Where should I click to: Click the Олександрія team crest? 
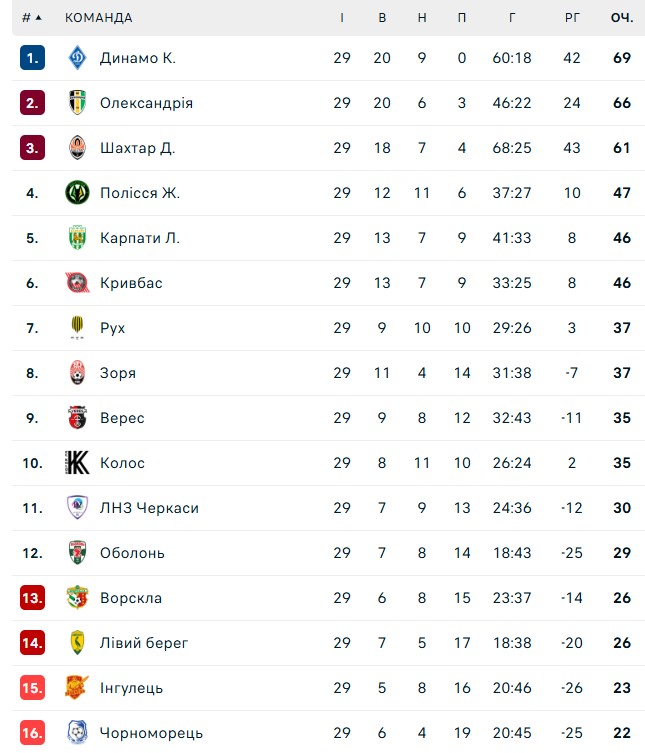click(x=78, y=103)
